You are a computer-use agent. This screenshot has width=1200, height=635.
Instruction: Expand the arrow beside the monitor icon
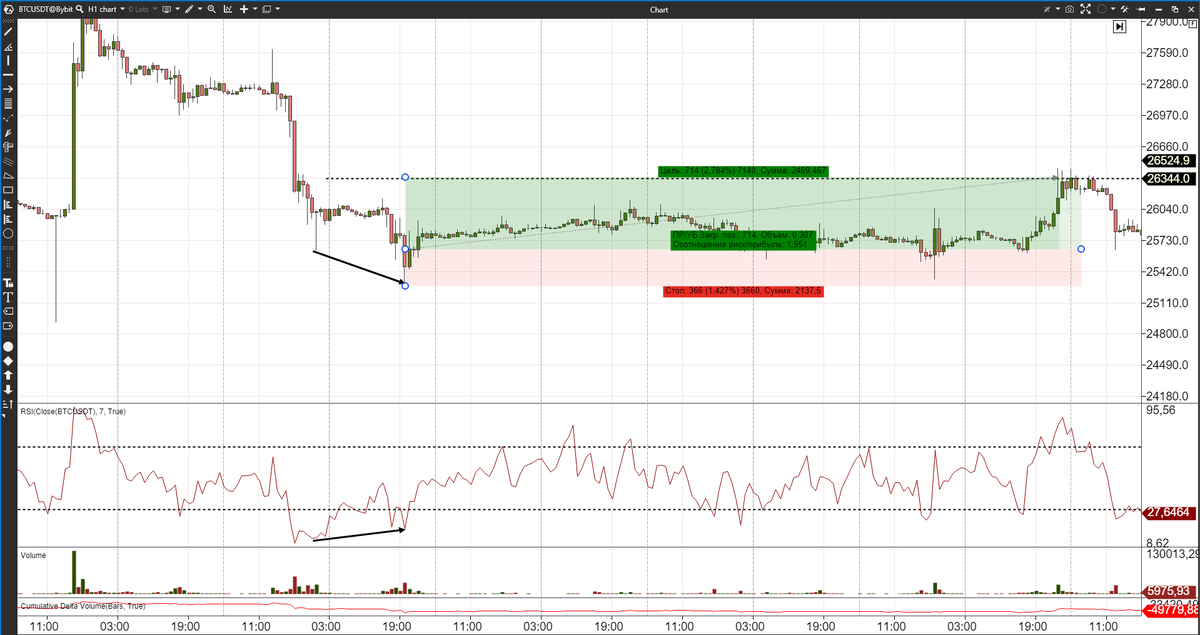[178, 9]
